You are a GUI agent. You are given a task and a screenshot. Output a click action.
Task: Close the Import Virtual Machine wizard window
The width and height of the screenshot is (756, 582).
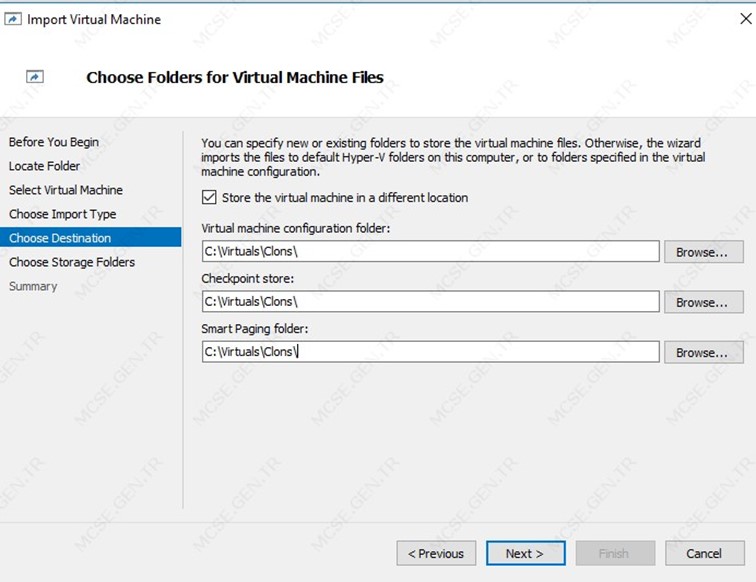click(745, 19)
